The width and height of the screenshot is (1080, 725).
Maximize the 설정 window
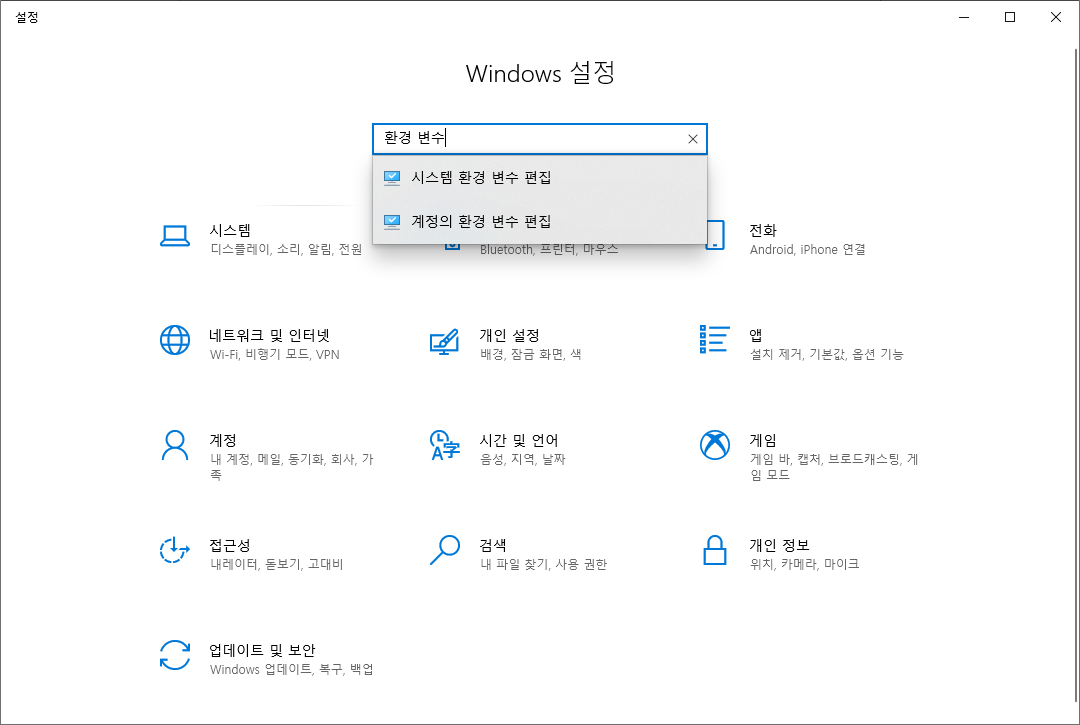click(x=1010, y=17)
